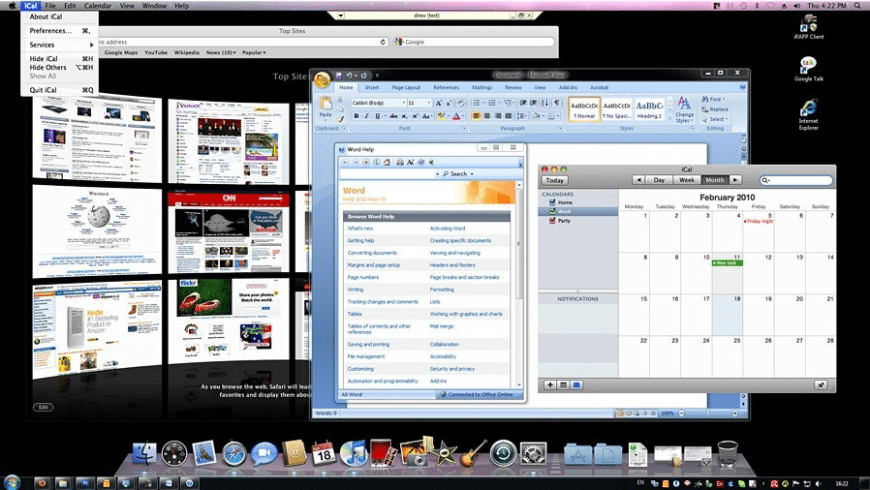This screenshot has height=490, width=870.
Task: Click the Back arrow in Word Help toolbar
Action: (345, 162)
